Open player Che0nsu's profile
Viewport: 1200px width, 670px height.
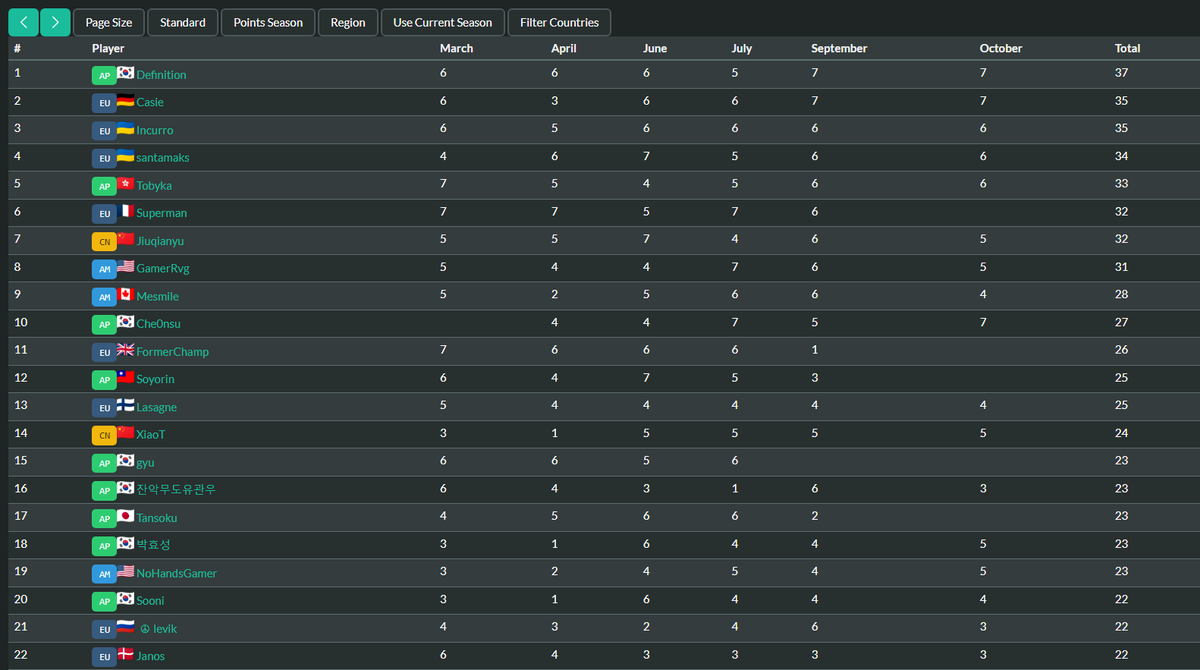159,324
